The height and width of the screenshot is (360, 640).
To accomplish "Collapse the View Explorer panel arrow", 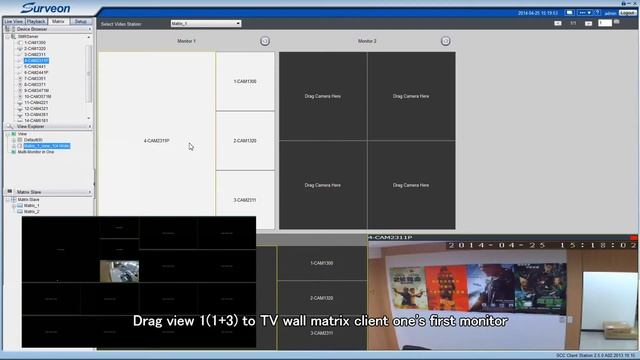I will [89, 127].
